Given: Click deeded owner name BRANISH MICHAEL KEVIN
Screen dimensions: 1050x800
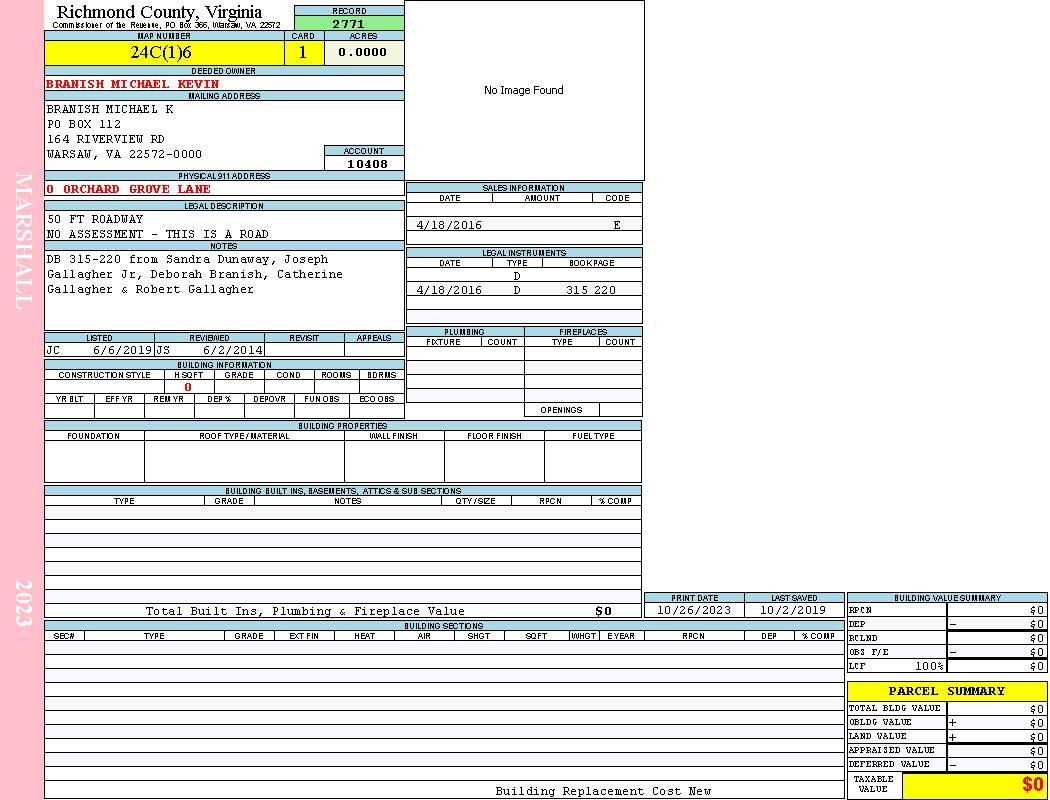Looking at the screenshot, I should click(x=132, y=84).
